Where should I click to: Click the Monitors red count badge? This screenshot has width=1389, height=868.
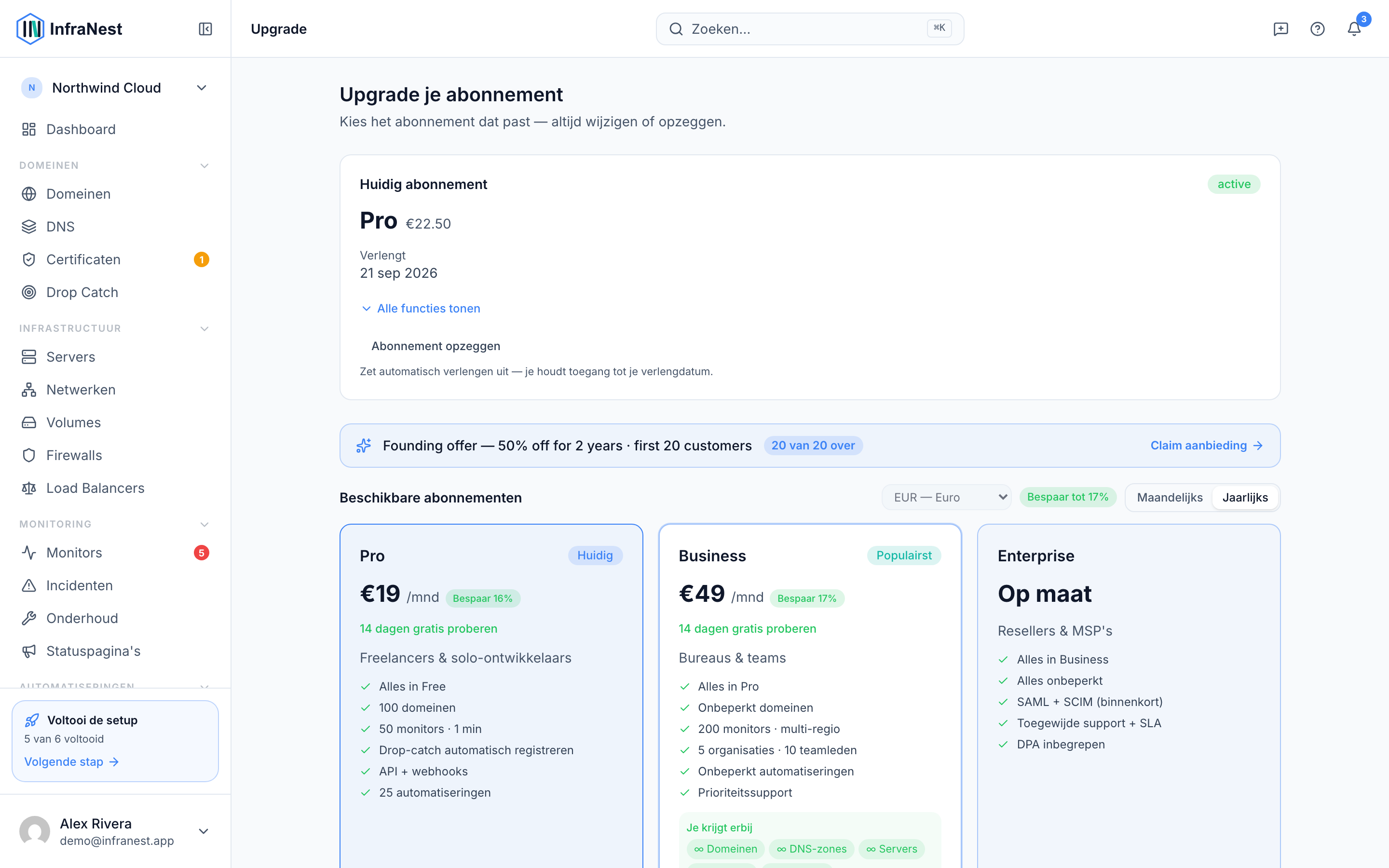pos(202,553)
